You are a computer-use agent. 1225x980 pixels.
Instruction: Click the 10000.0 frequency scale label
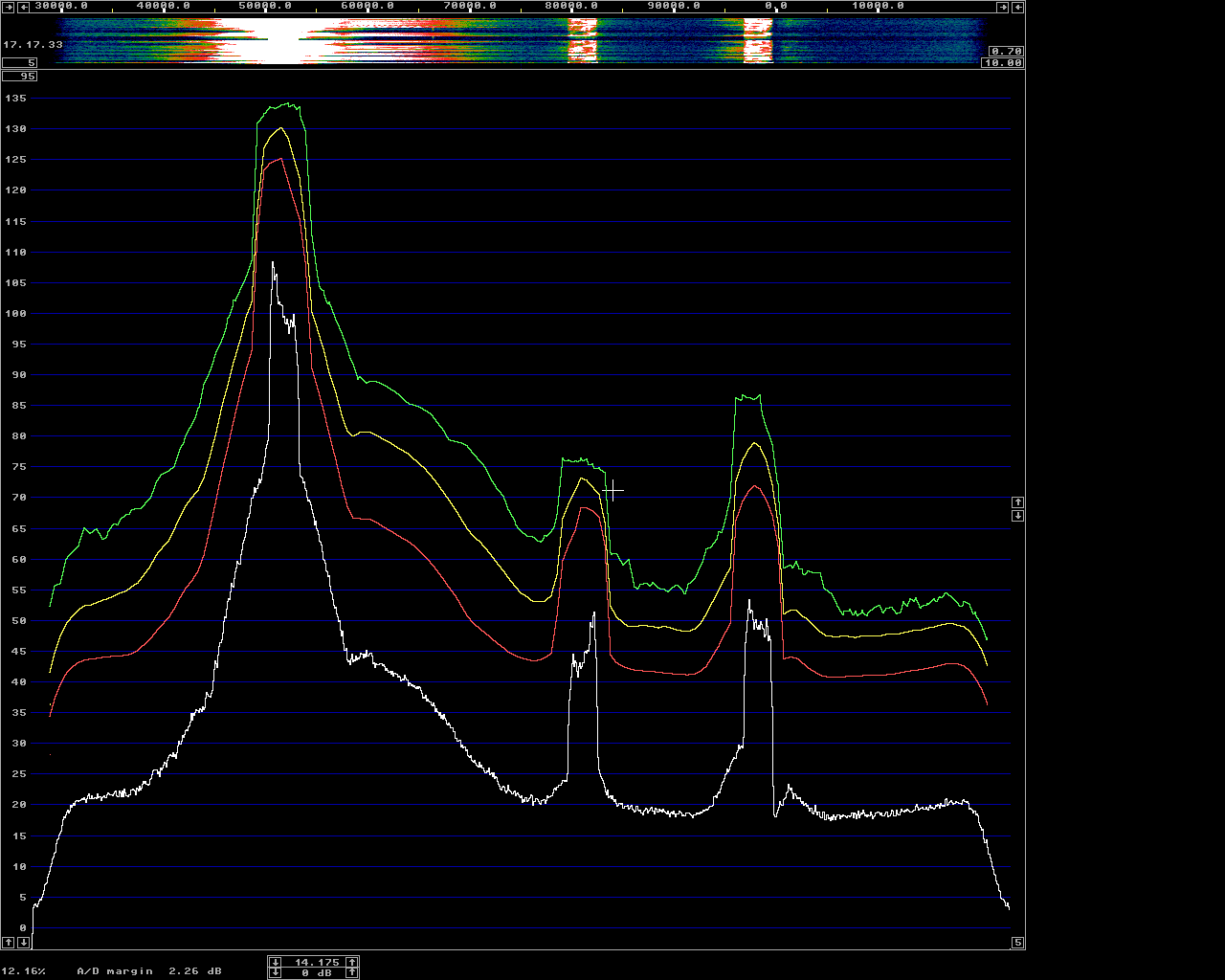[x=878, y=6]
